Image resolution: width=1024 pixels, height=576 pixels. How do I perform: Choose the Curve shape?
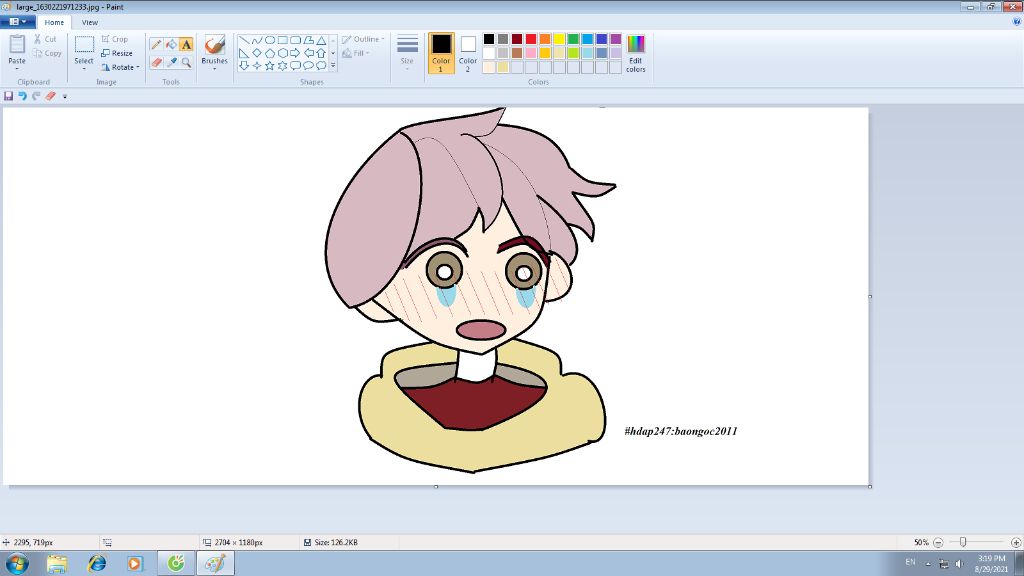click(x=257, y=40)
